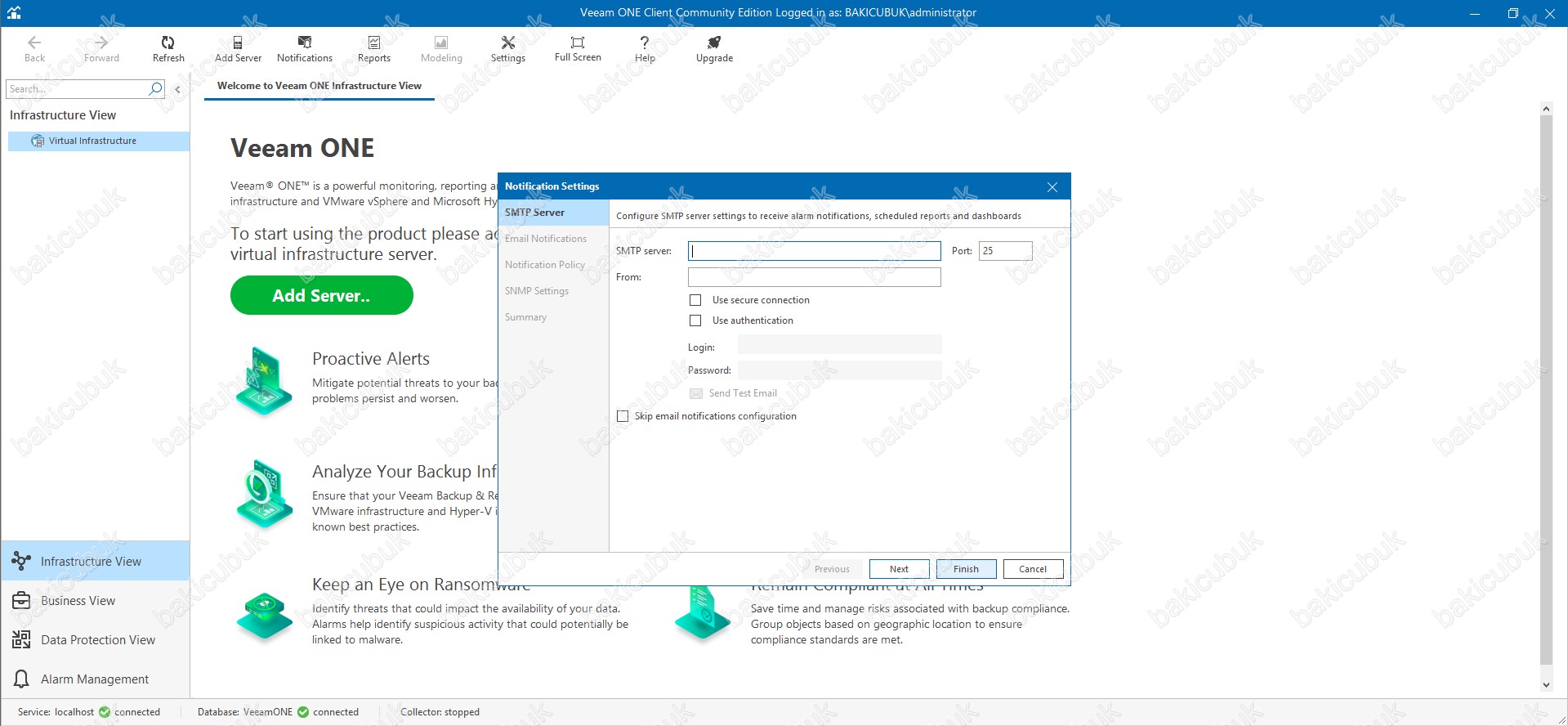Click the Service connected status icon
Viewport: 1568px width, 726px height.
click(x=105, y=712)
